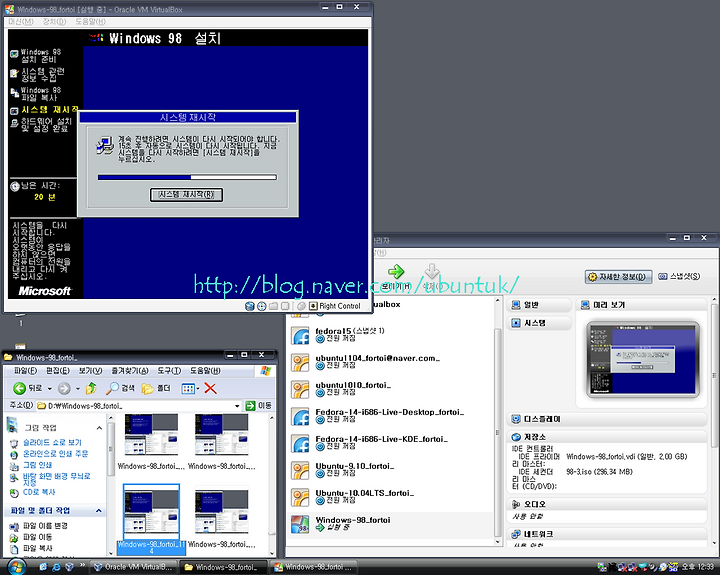Open the Back button history dropdown arrow
720x575 pixels.
pos(50,389)
